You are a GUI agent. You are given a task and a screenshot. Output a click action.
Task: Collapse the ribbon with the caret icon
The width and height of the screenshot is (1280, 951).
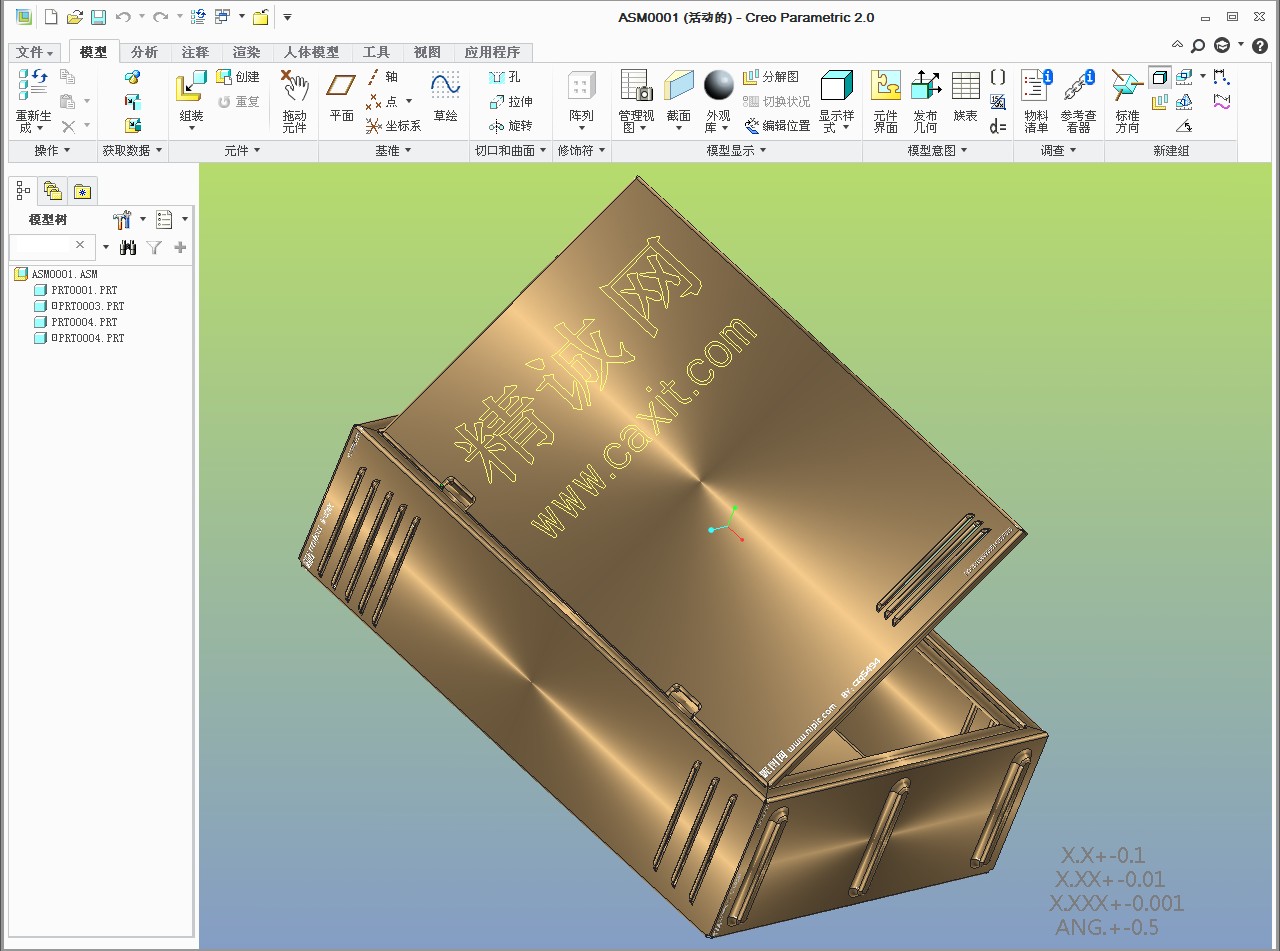click(x=1177, y=45)
